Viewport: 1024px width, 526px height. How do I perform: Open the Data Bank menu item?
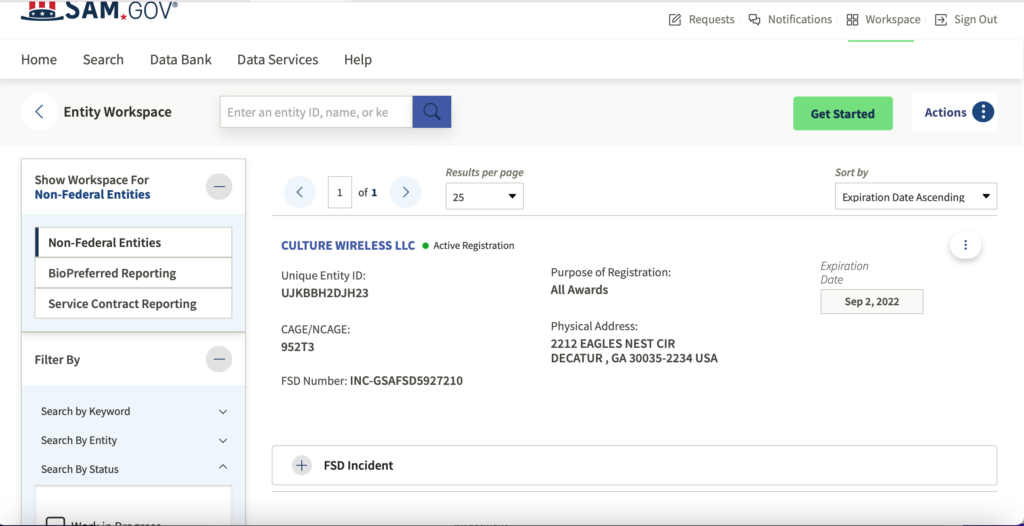point(181,59)
